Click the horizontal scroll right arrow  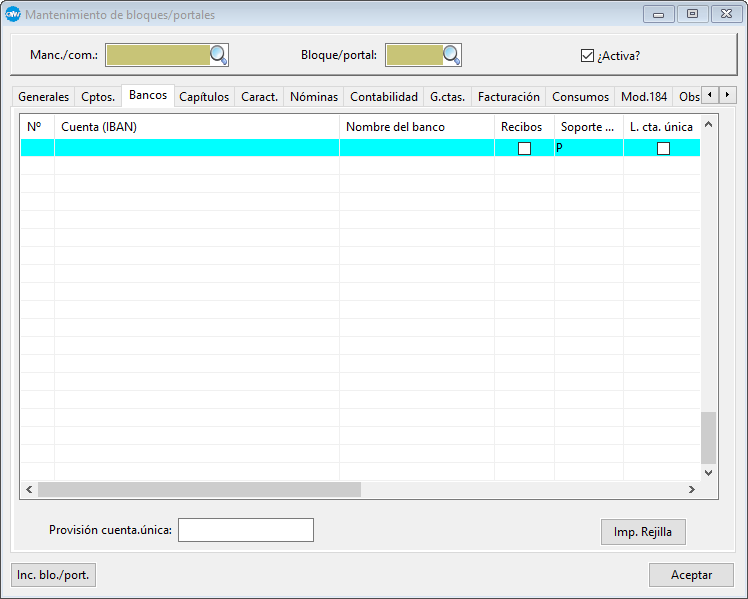(690, 490)
